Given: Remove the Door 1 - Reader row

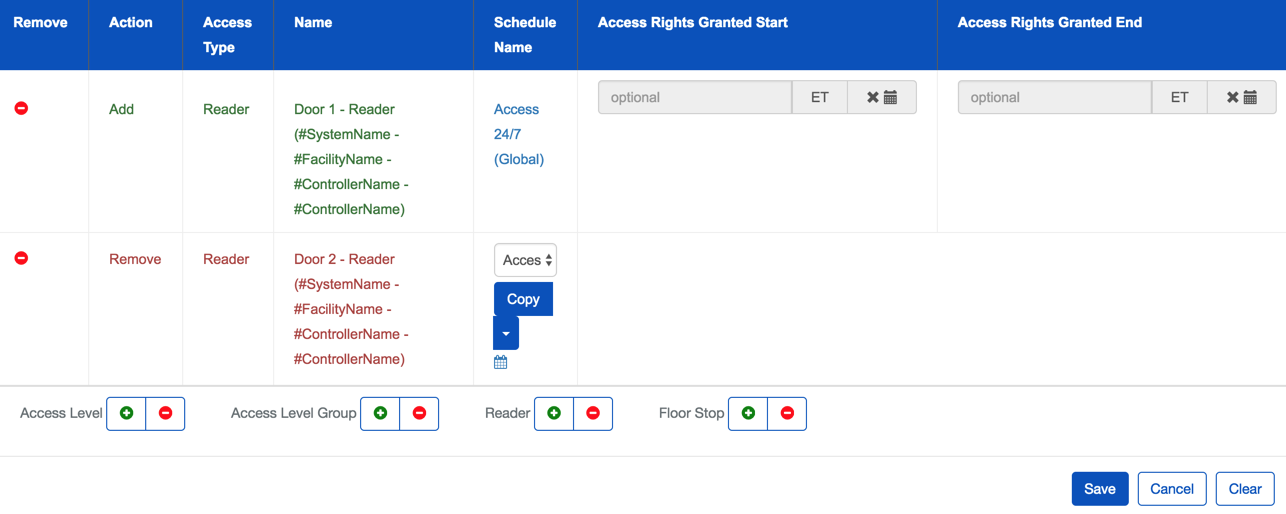Looking at the screenshot, I should point(21,108).
